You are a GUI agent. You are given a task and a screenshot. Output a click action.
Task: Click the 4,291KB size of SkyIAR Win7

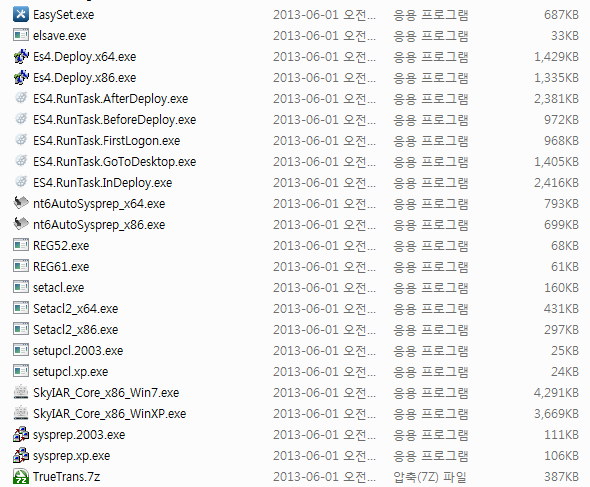click(556, 393)
